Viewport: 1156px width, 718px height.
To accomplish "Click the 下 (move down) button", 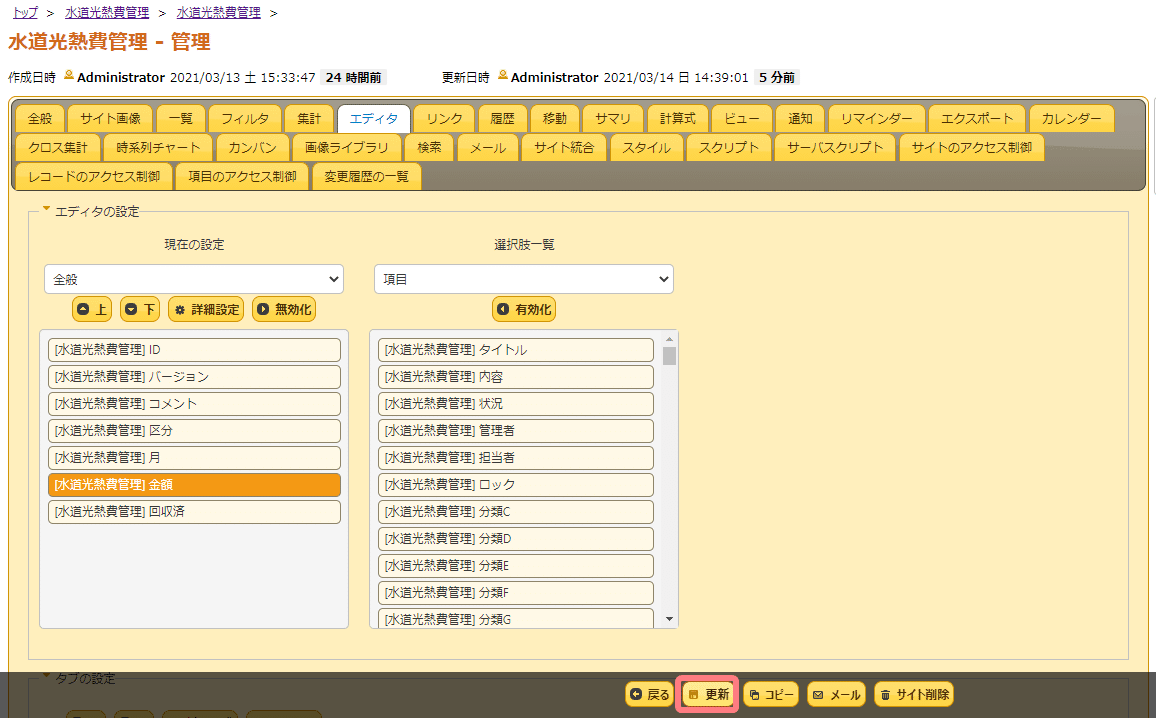I will [x=140, y=310].
